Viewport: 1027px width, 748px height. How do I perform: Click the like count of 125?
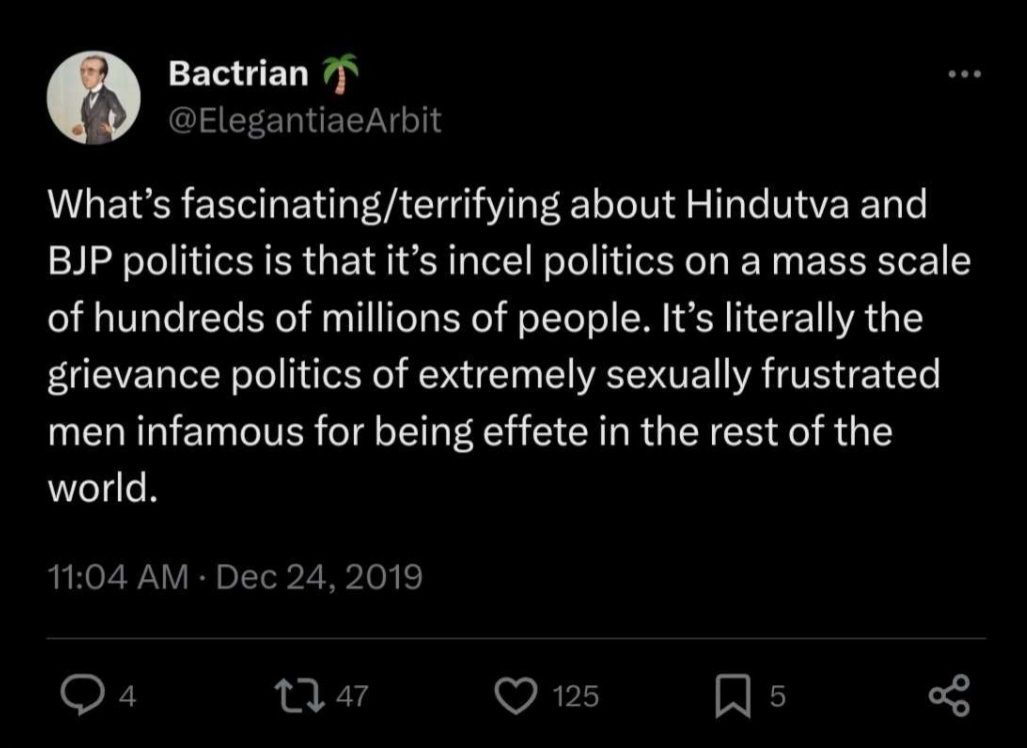point(575,696)
